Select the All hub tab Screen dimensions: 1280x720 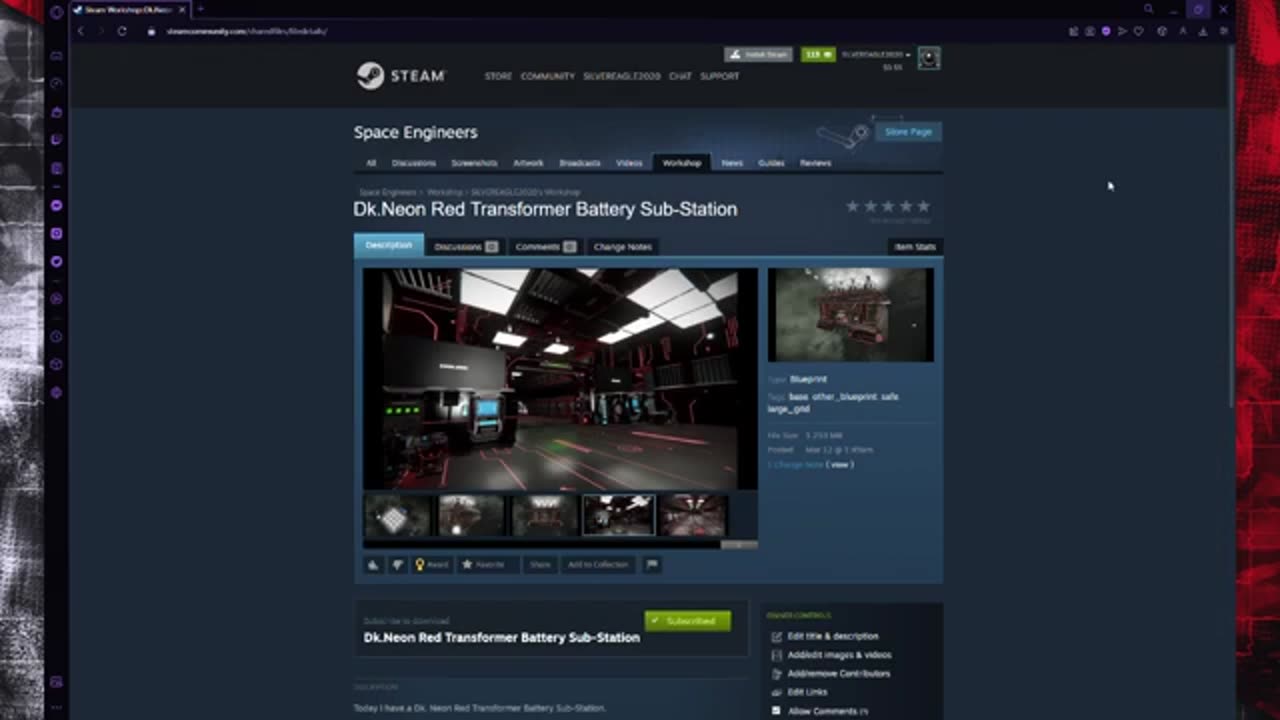tap(371, 163)
